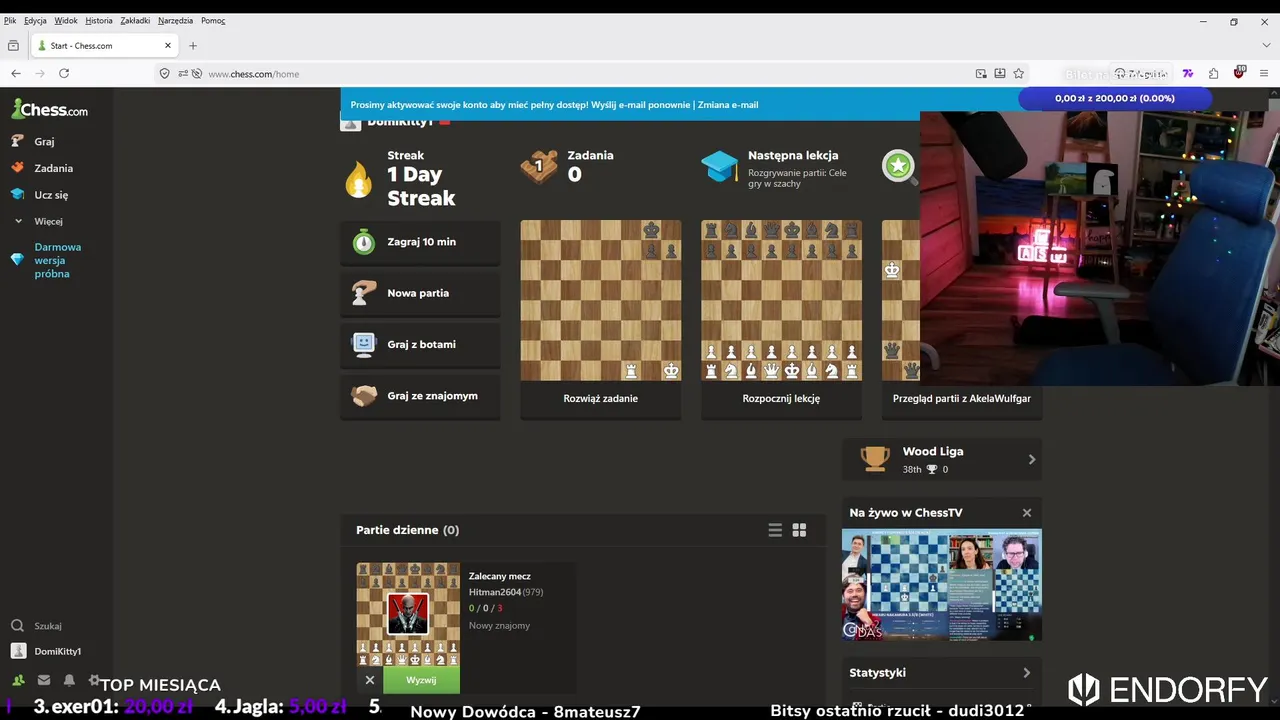Open the ChessTV live stream thumbnail
The image size is (1280, 720).
coord(942,585)
